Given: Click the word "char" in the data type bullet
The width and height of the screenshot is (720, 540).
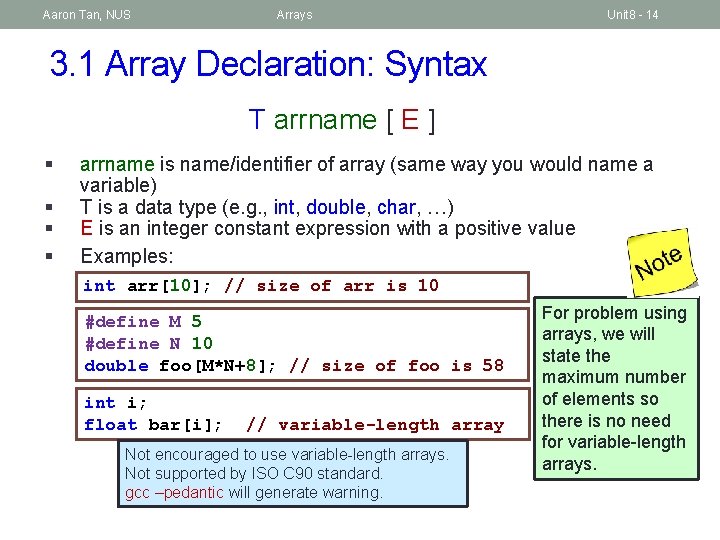Looking at the screenshot, I should (x=396, y=207).
